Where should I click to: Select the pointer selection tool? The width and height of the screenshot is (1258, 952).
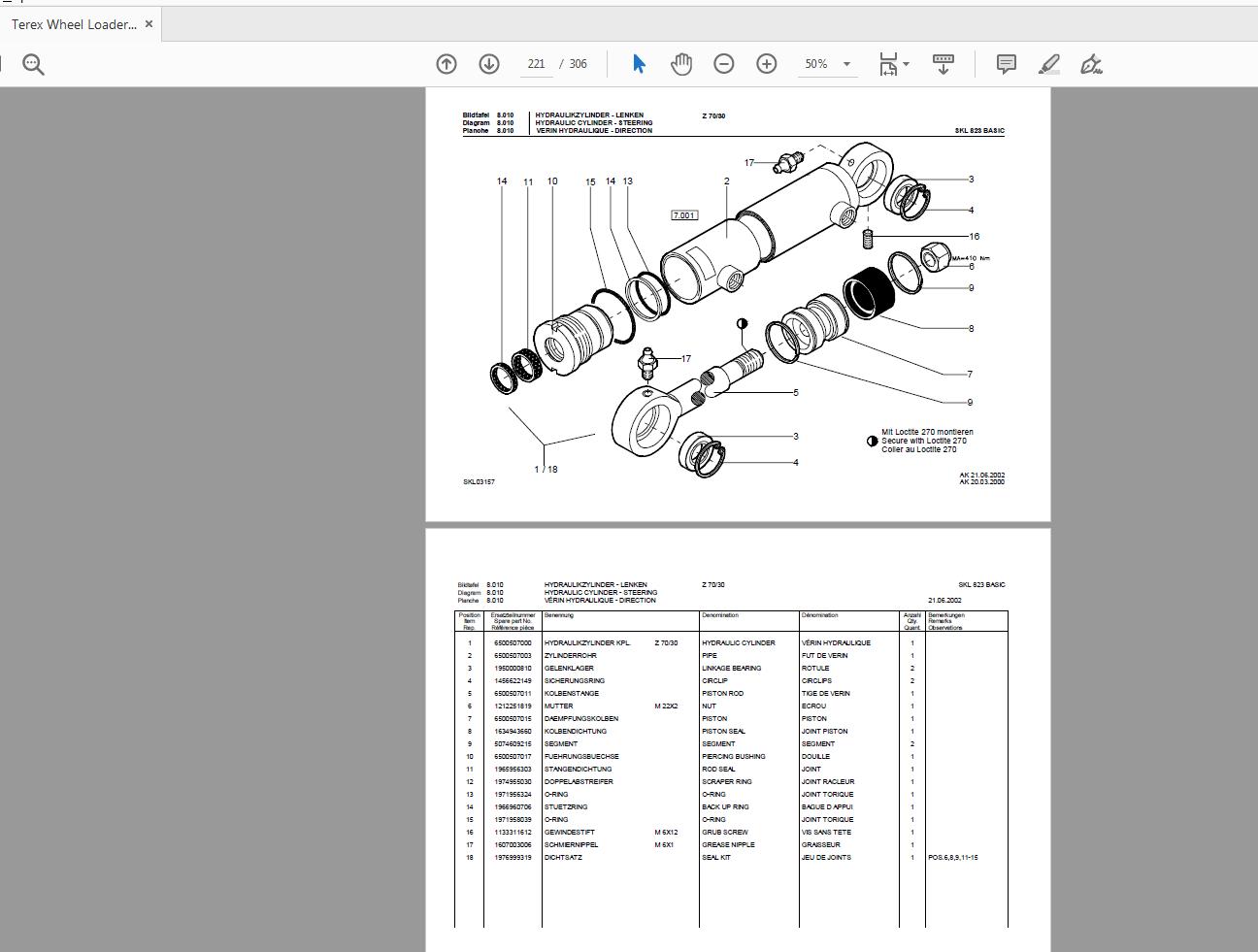pyautogui.click(x=638, y=63)
